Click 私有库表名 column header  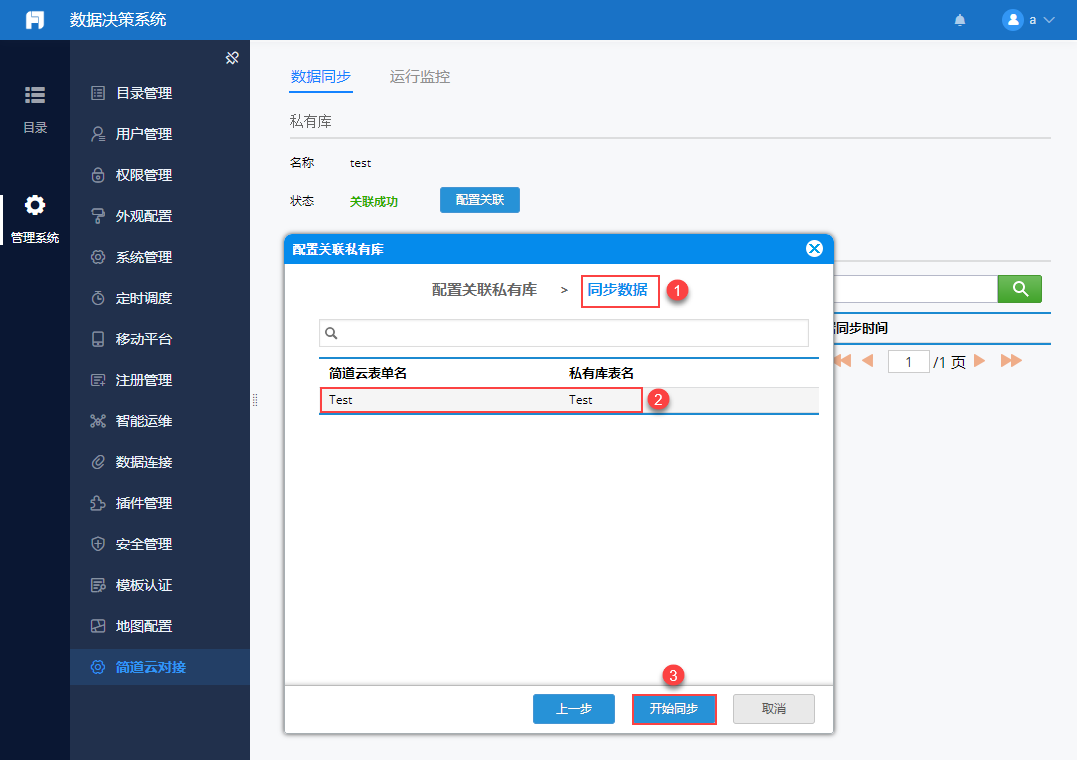pos(601,373)
